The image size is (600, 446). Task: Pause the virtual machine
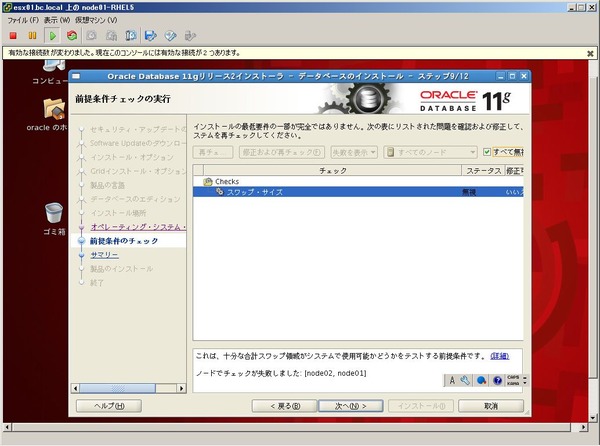tap(33, 36)
